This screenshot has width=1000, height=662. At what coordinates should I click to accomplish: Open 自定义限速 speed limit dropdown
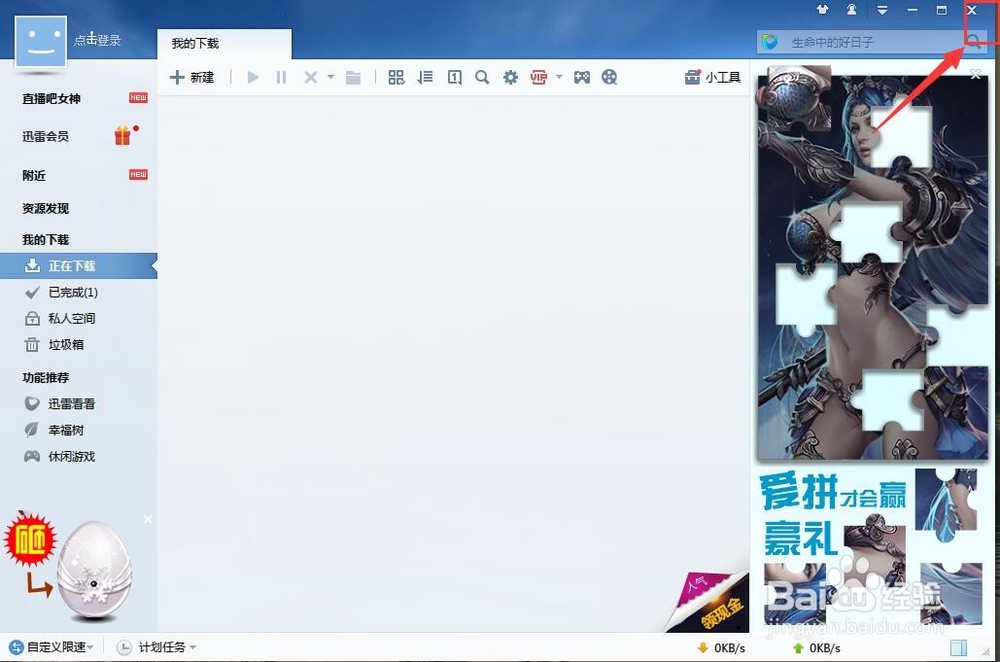point(52,647)
